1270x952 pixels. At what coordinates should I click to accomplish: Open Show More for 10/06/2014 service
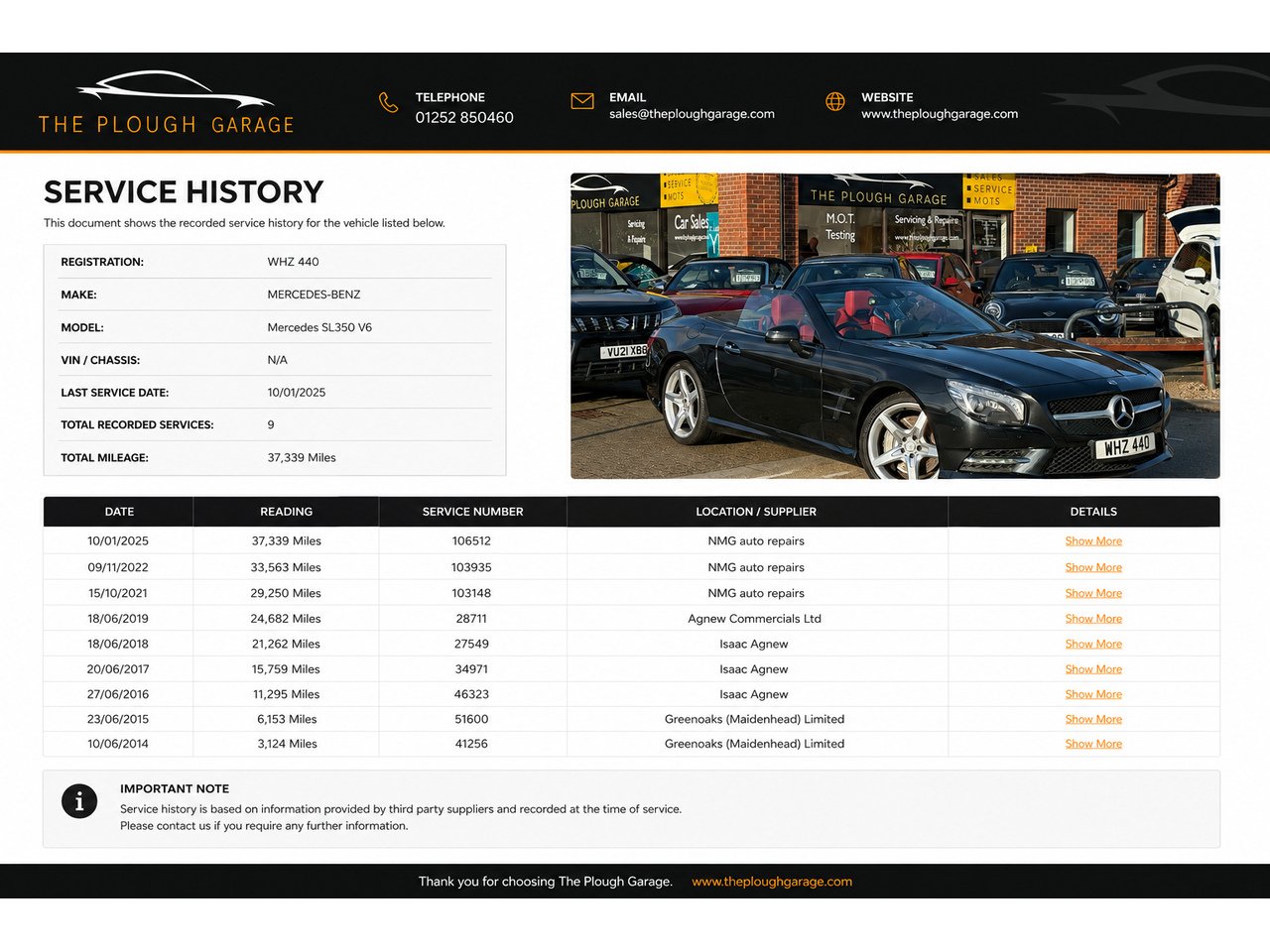1093,744
